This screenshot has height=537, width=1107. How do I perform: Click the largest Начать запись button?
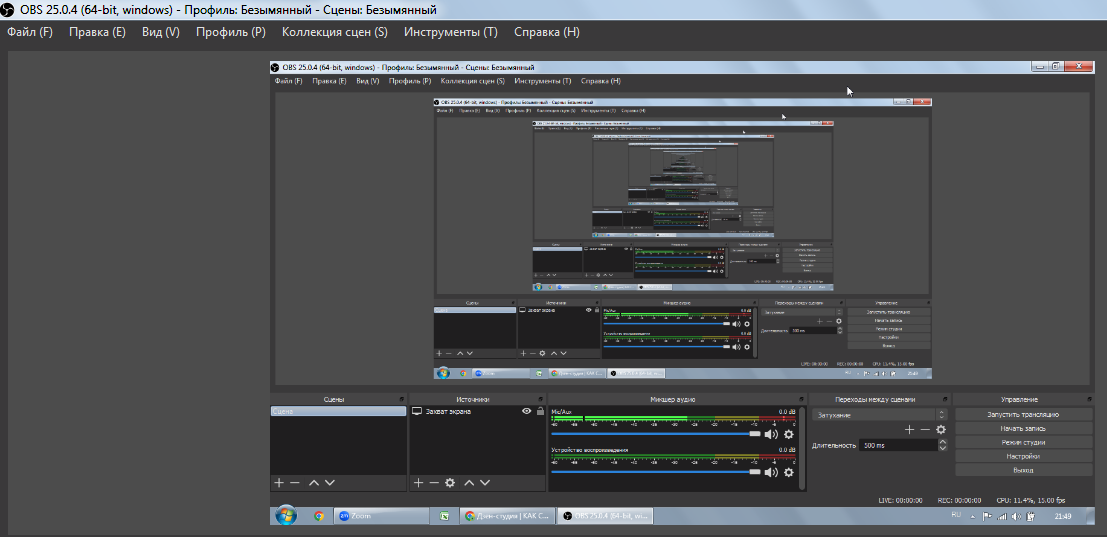[1023, 428]
